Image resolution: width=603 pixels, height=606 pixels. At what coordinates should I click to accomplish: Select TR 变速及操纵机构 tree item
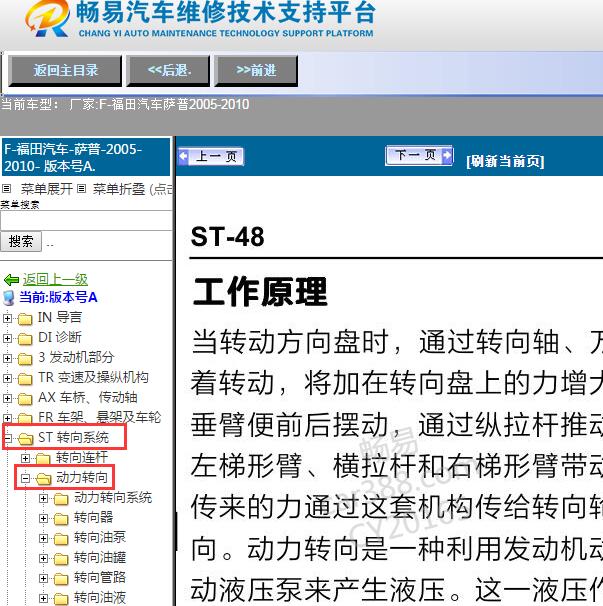[93, 378]
